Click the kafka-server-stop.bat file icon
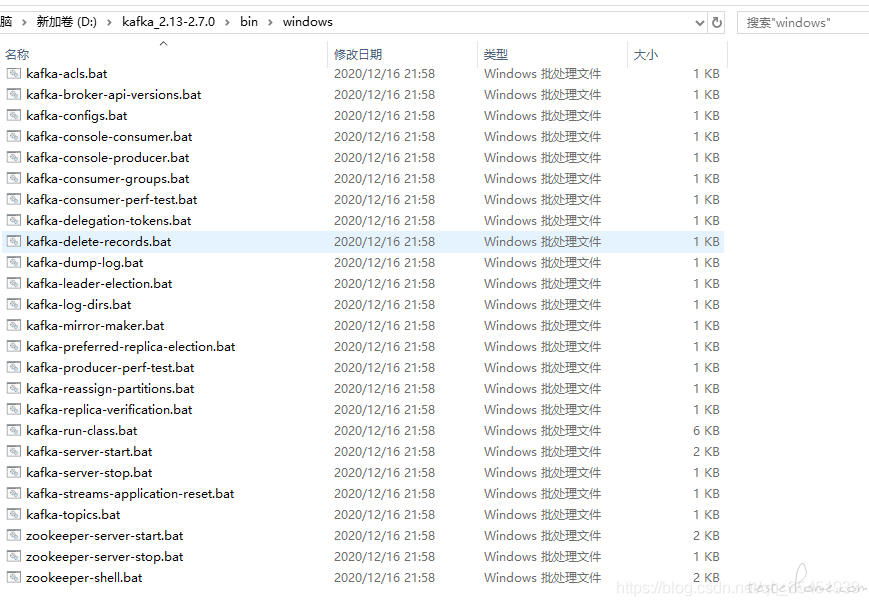The height and width of the screenshot is (606, 869). pyautogui.click(x=14, y=473)
